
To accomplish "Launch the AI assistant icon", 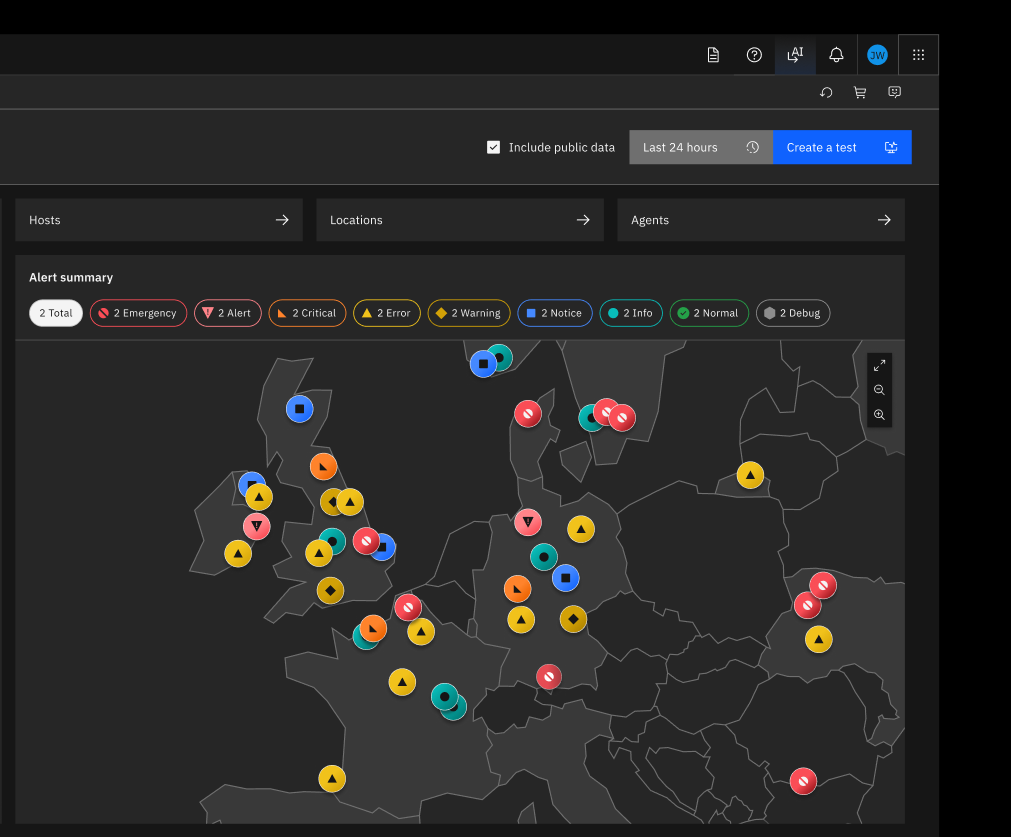I will [x=795, y=55].
